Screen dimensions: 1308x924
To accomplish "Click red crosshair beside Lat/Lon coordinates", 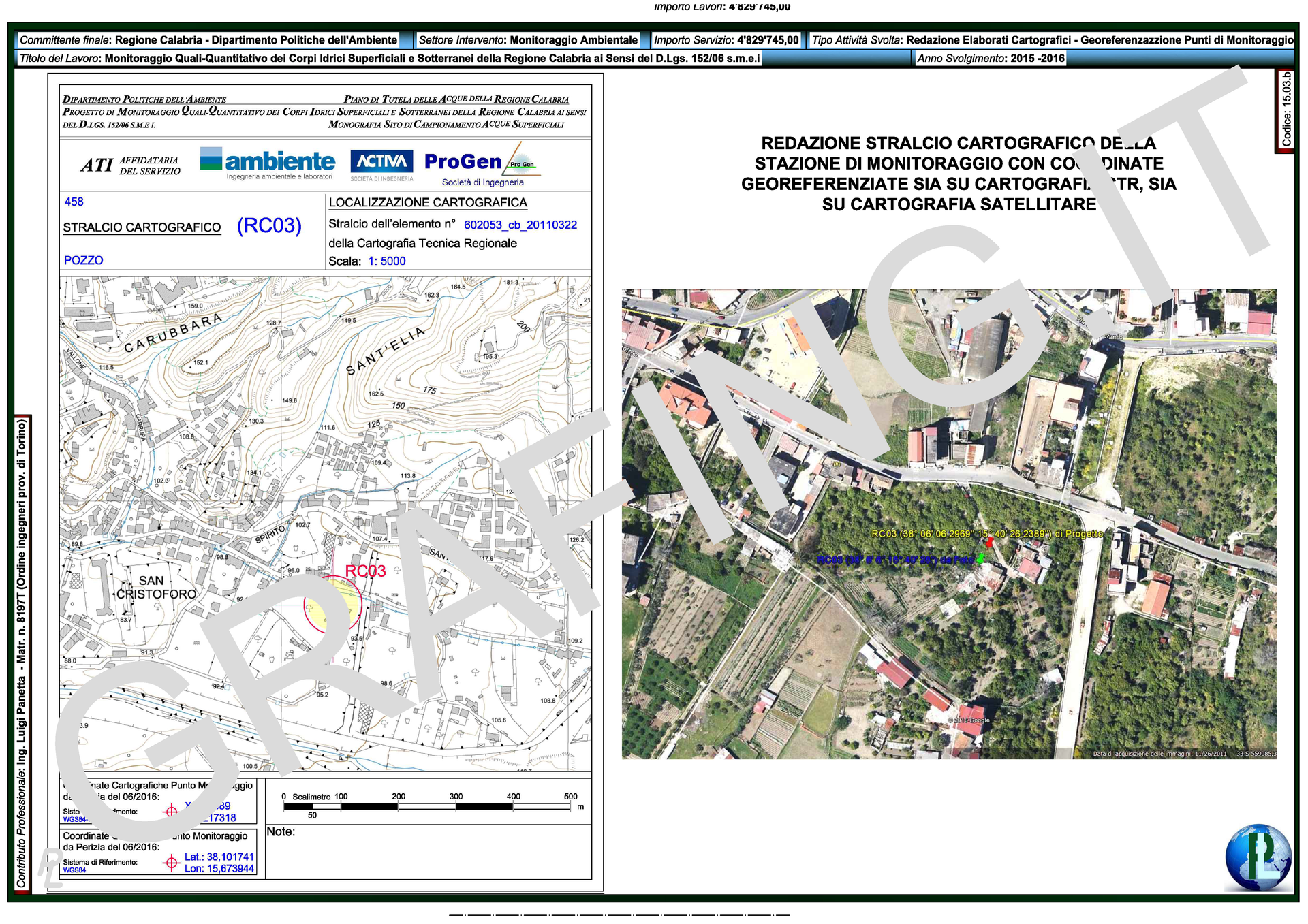I will 171,863.
